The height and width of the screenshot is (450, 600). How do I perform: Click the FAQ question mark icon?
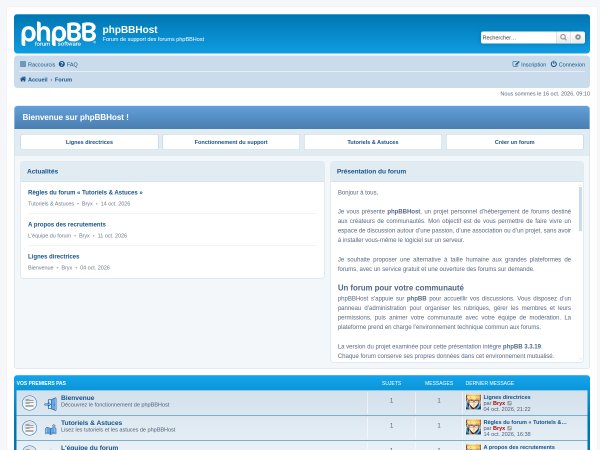pos(62,64)
